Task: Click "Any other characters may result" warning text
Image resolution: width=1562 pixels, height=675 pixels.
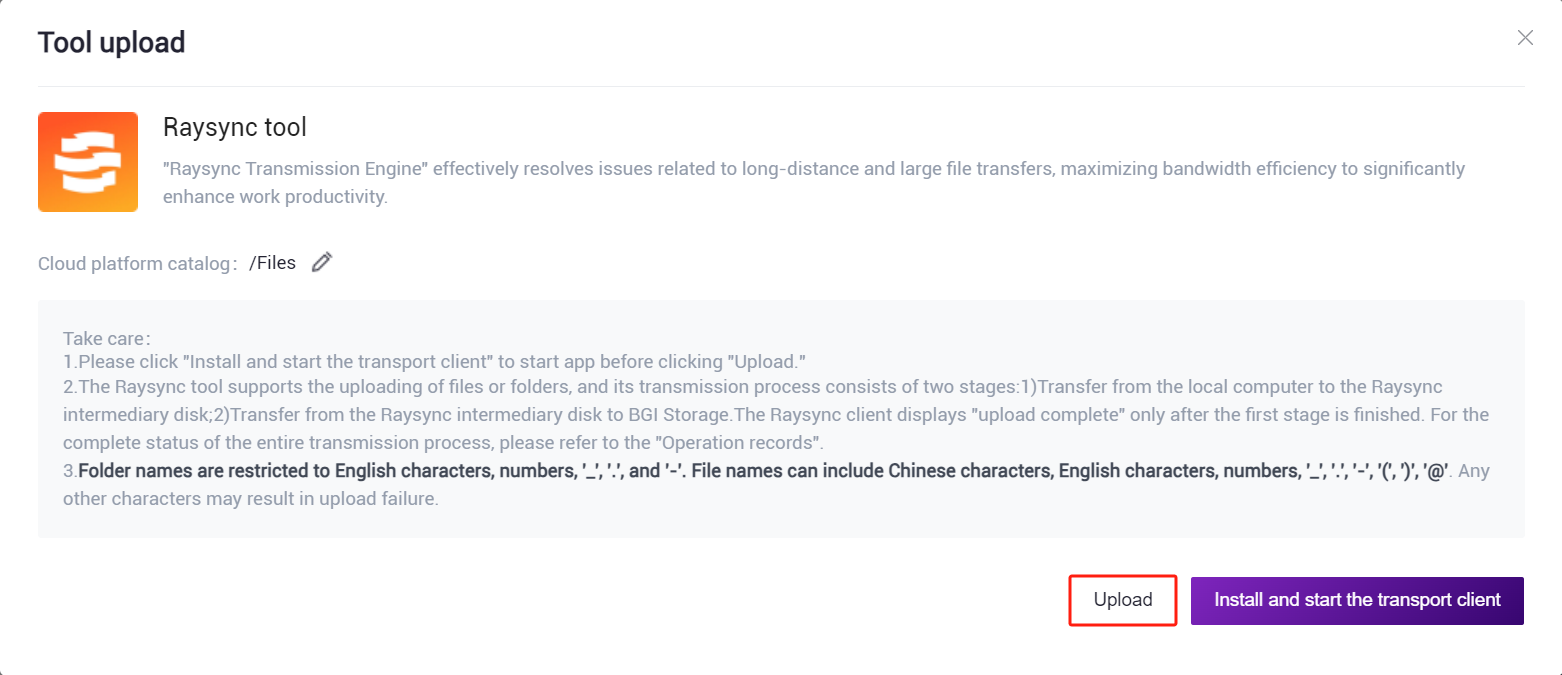Action: click(776, 484)
